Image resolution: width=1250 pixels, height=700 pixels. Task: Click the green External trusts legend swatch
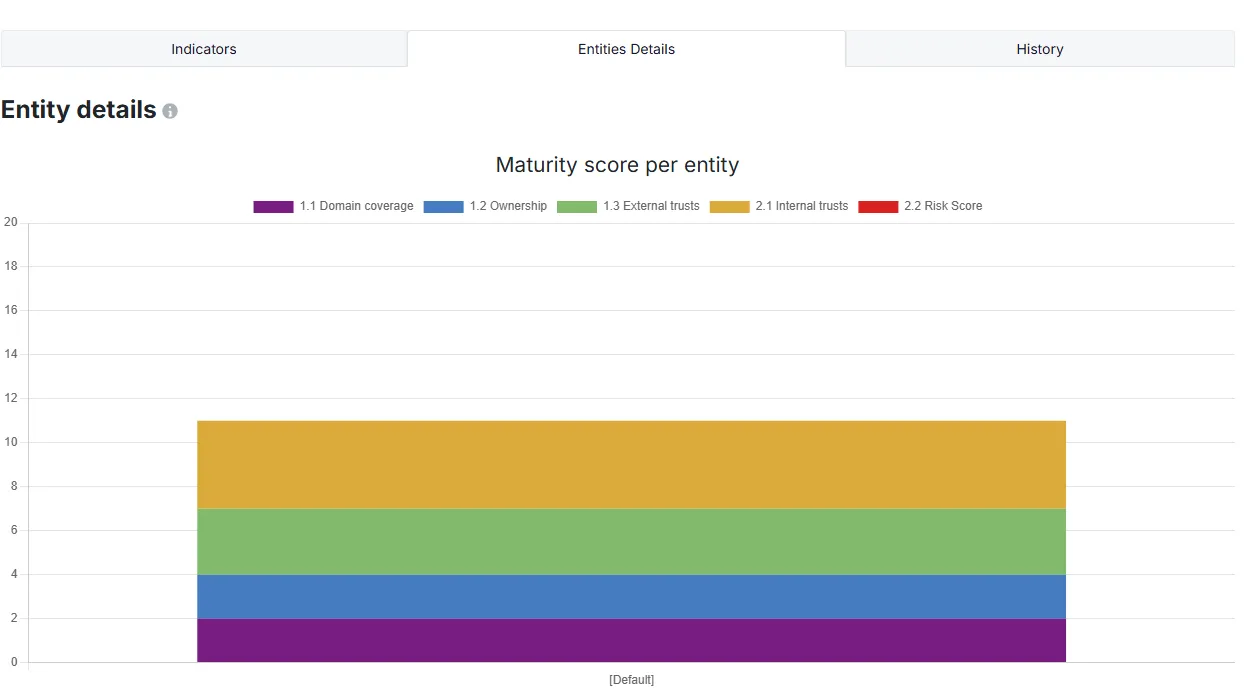(576, 207)
